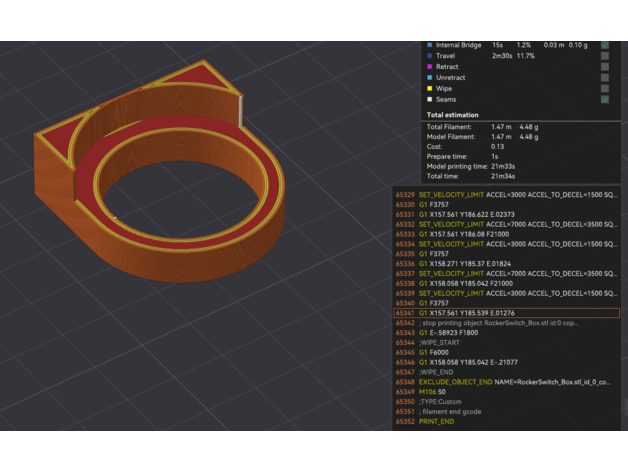Click the Travel color swatch
The height and width of the screenshot is (472, 628).
[x=429, y=57]
